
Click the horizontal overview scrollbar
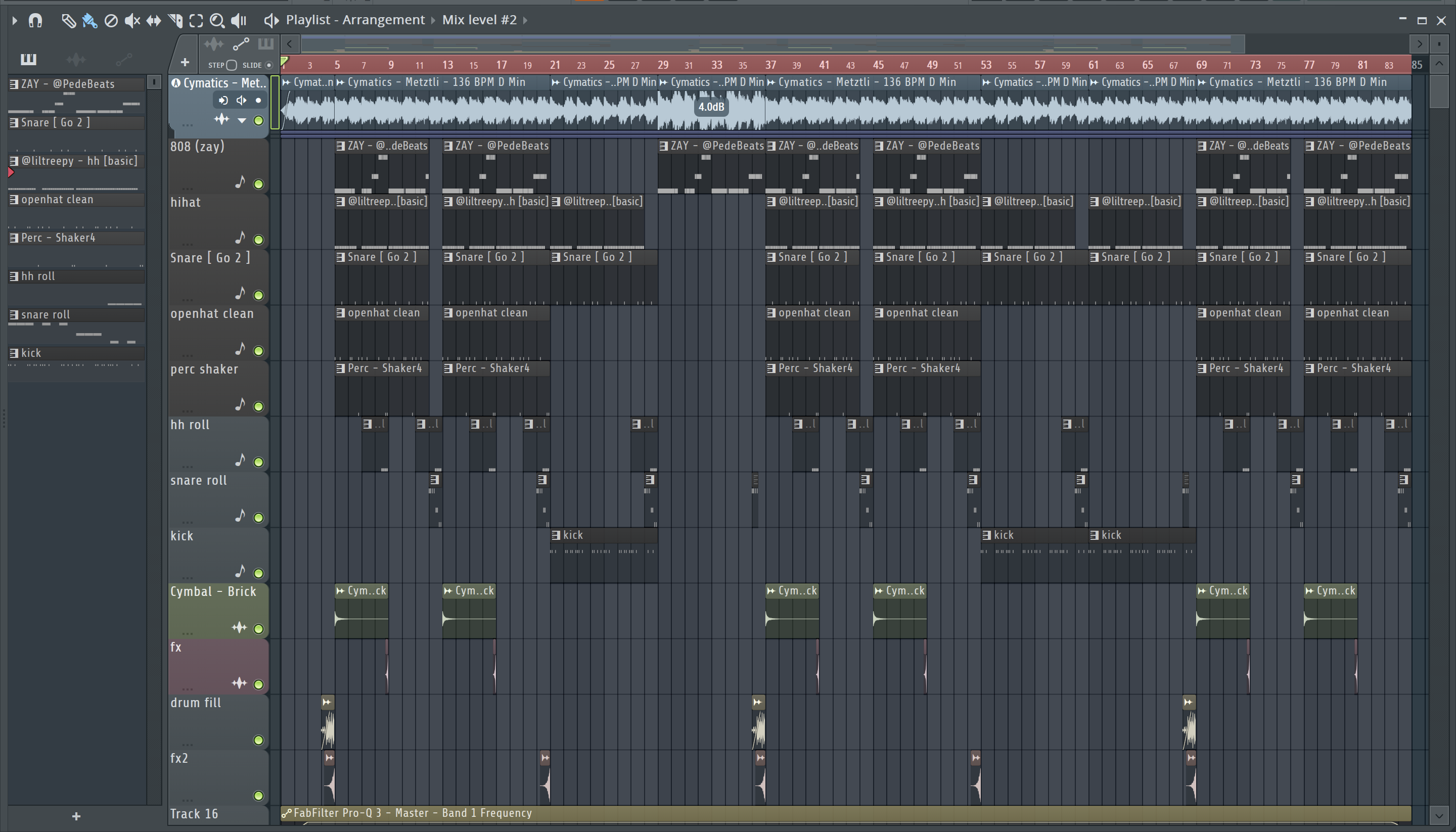[772, 43]
